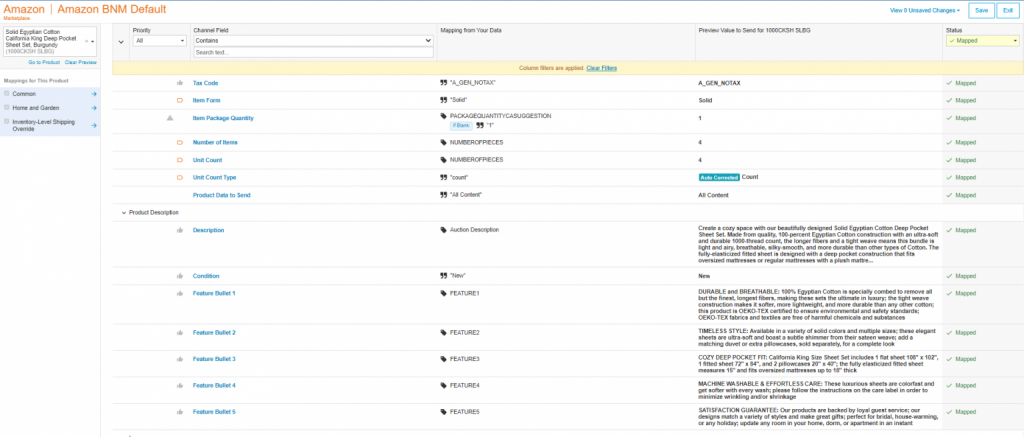Image resolution: width=1024 pixels, height=437 pixels.
Task: Click the Mapped status in Tax Code row
Action: point(961,83)
